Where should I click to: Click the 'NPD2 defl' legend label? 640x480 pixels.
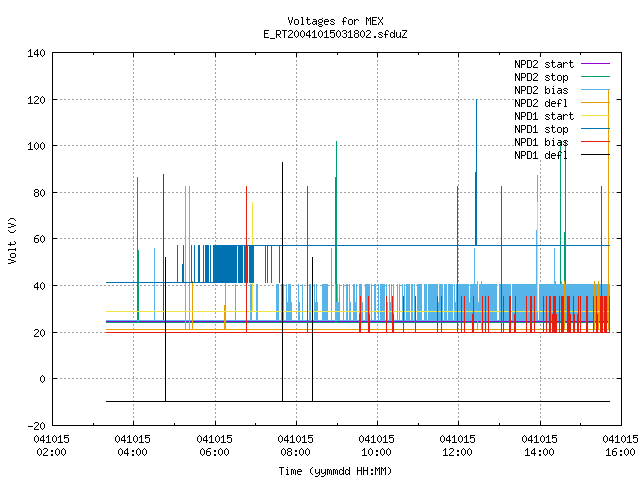coord(541,103)
